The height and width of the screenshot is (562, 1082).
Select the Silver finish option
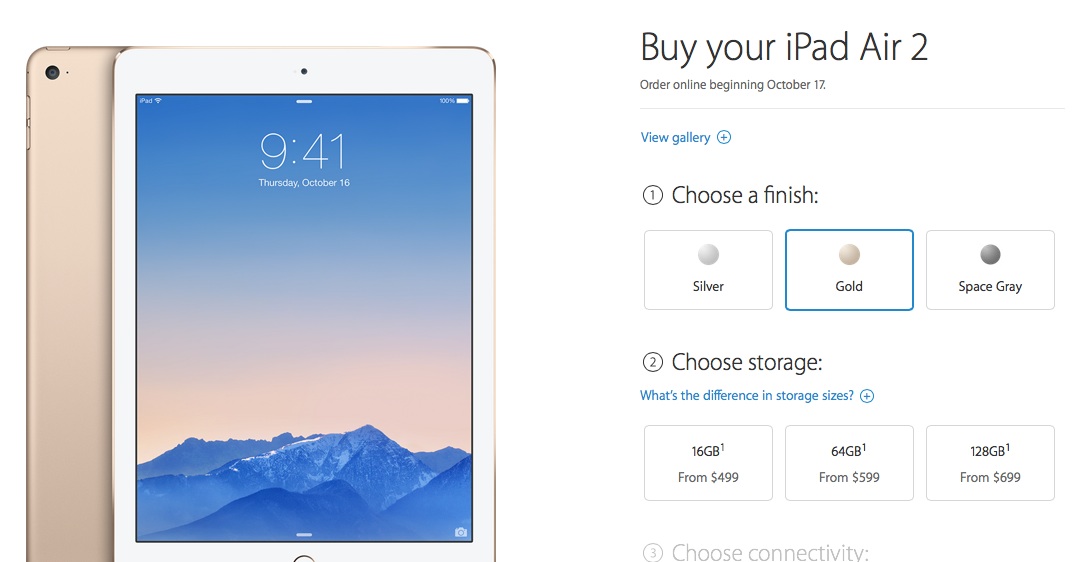click(708, 270)
